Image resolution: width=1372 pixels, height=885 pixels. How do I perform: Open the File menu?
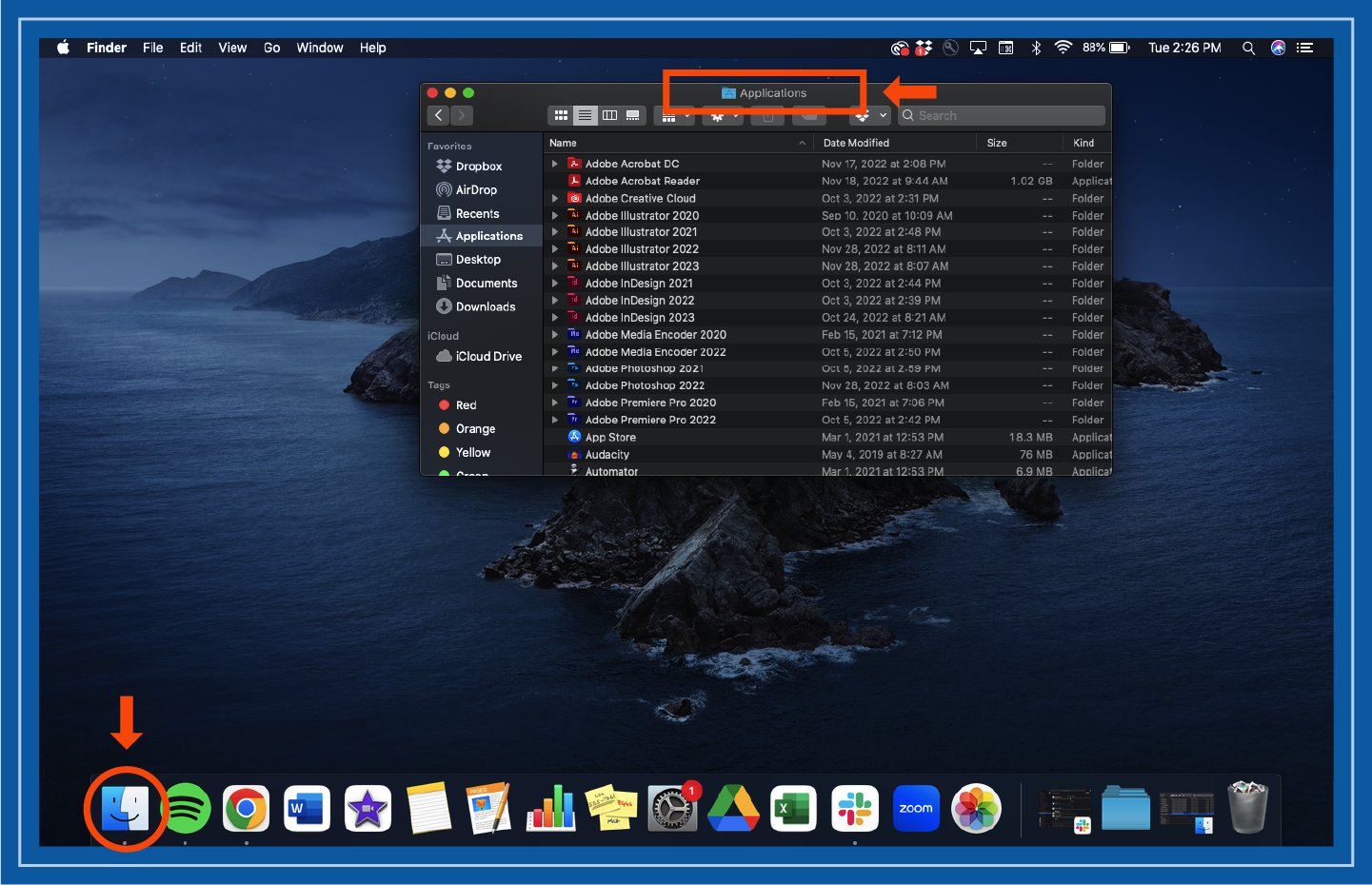click(153, 48)
